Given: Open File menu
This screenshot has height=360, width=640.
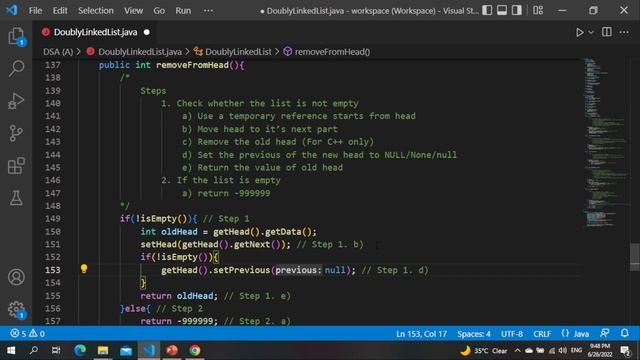Looking at the screenshot, I should pyautogui.click(x=36, y=11).
